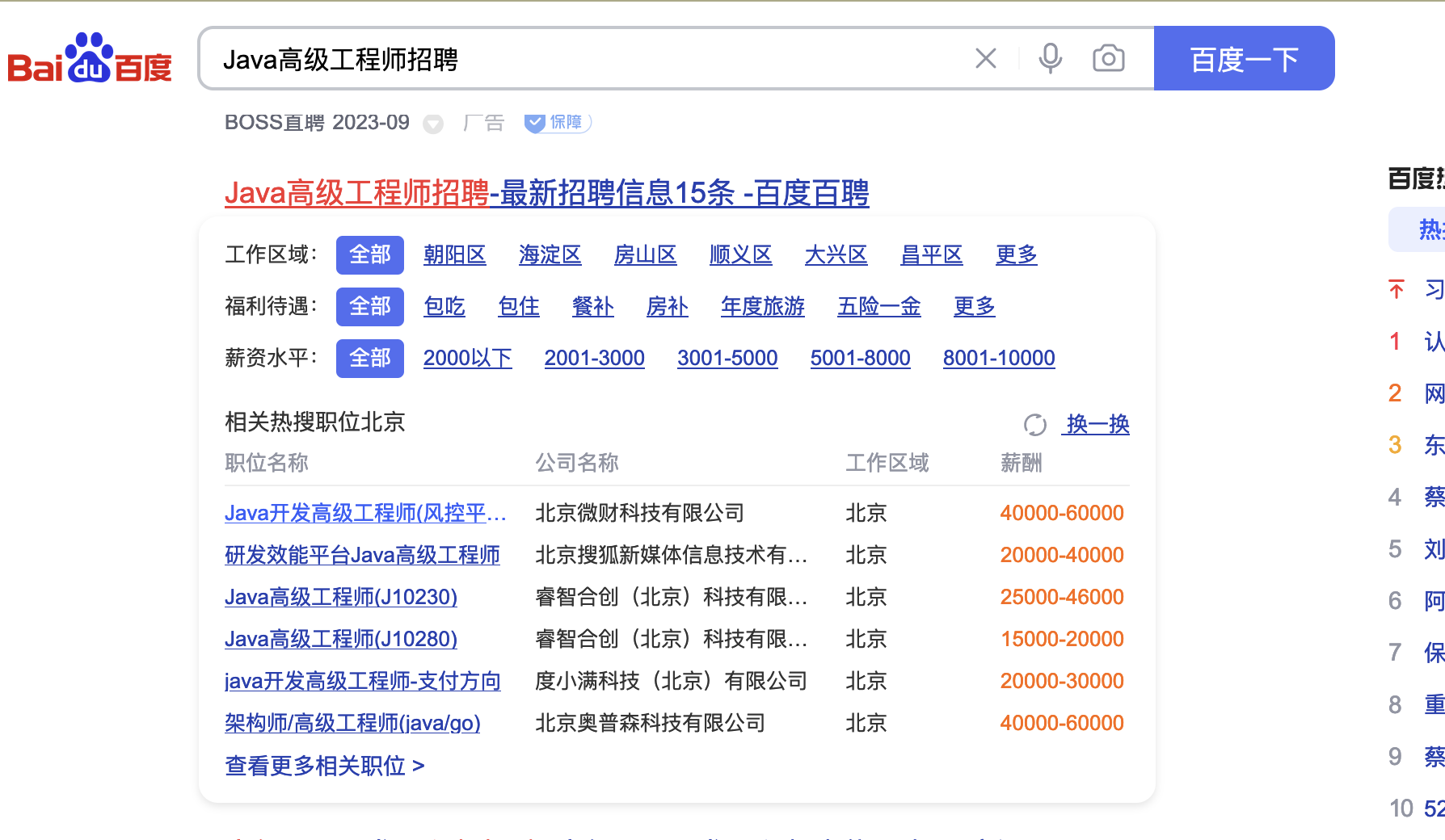Filter by 五险一金 benefit
The height and width of the screenshot is (840, 1445).
point(878,306)
